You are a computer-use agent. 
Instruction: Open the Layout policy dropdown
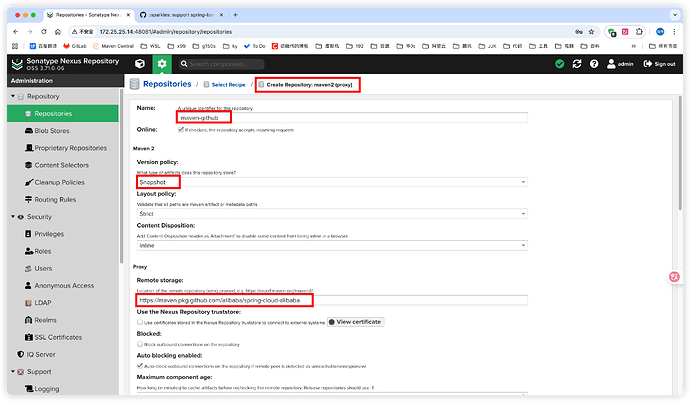pos(332,213)
